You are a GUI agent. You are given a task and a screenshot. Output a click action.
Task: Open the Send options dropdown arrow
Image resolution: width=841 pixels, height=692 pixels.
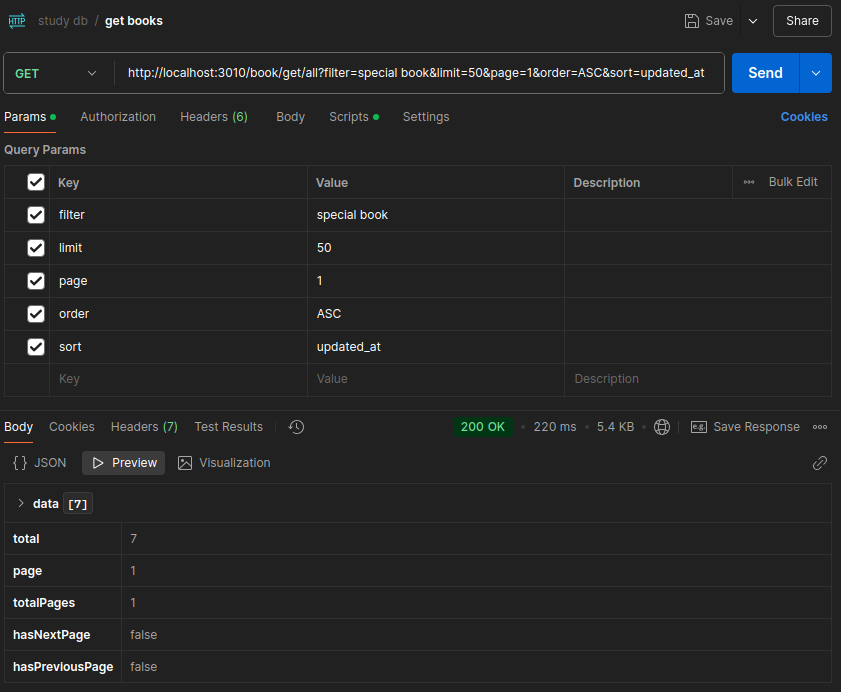click(x=816, y=73)
